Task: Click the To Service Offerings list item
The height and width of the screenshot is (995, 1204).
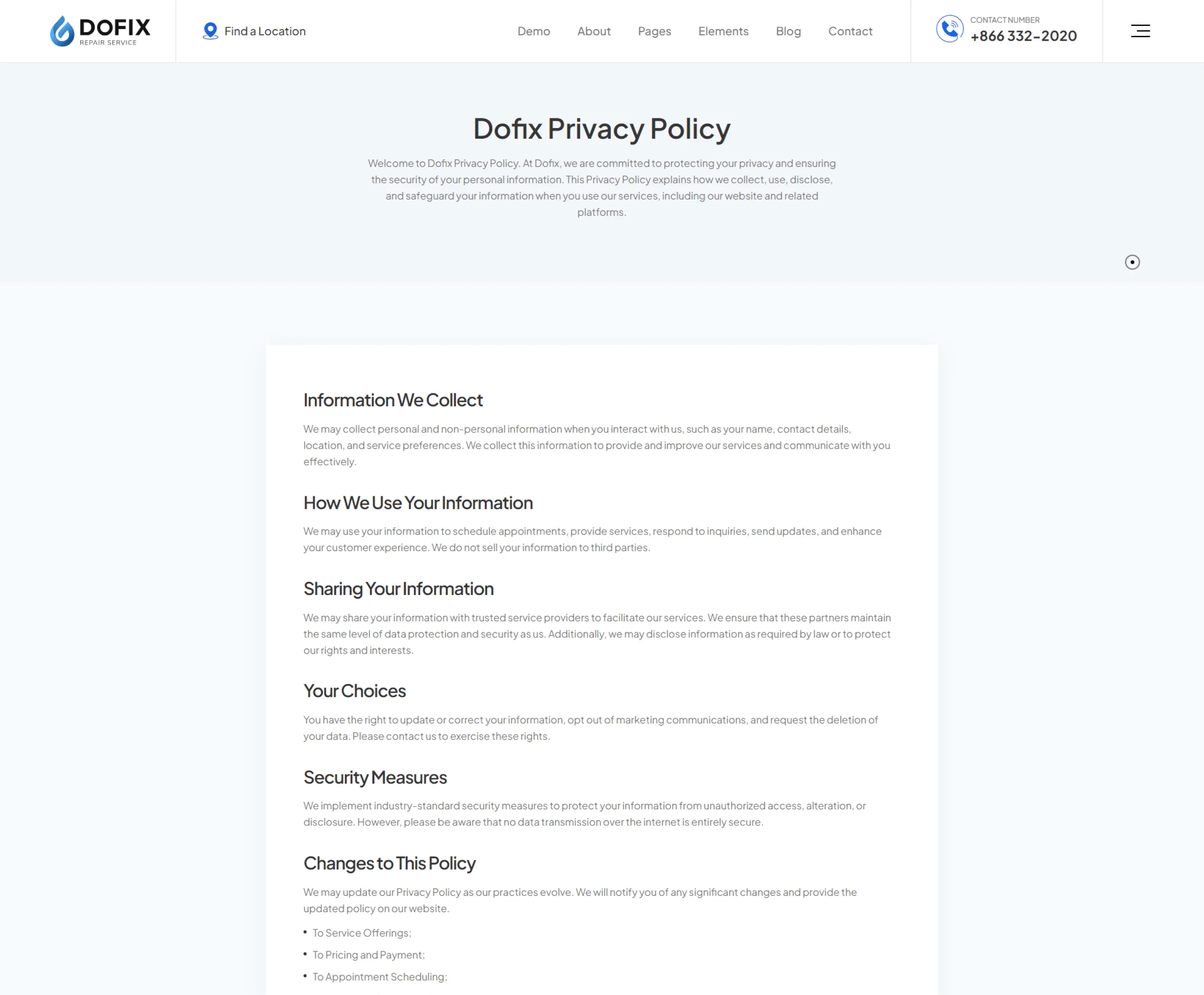Action: coord(362,933)
